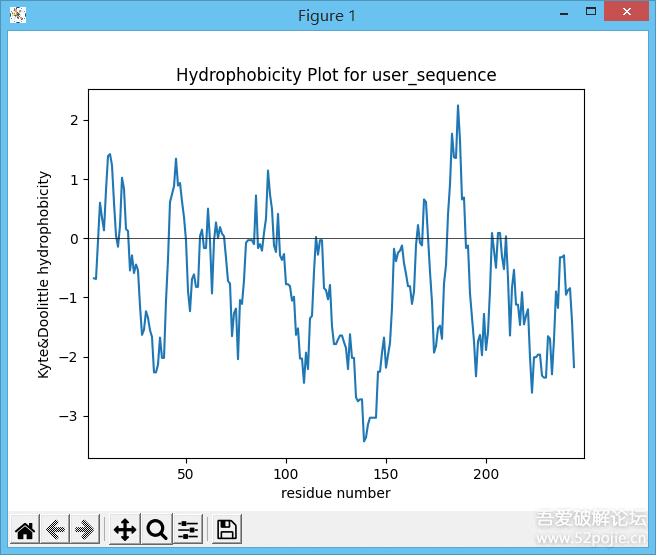This screenshot has height=555, width=656.
Task: Open Configure subplots settings
Action: pyautogui.click(x=188, y=529)
